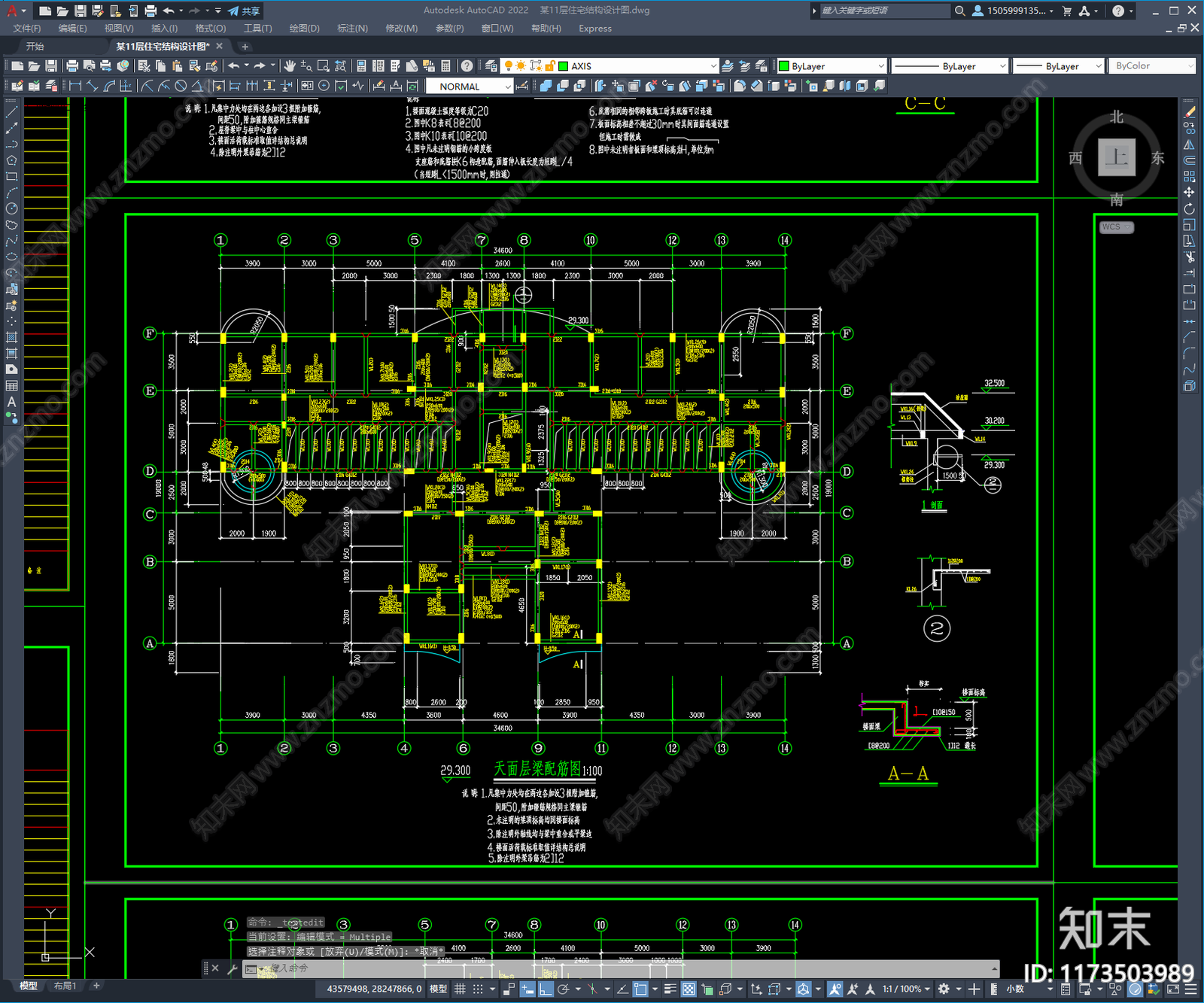Open the green ByLayer color selector
Screen dimensions: 1204x1003
[832, 66]
